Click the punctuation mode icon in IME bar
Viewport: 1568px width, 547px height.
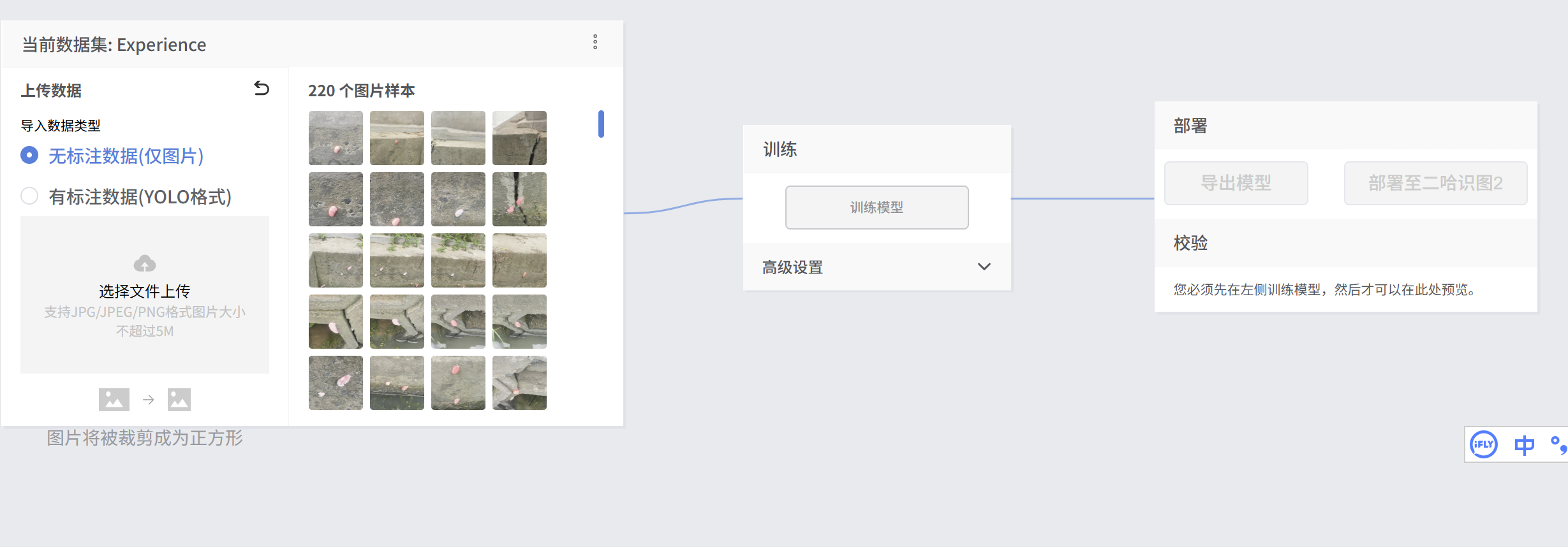click(x=1558, y=444)
